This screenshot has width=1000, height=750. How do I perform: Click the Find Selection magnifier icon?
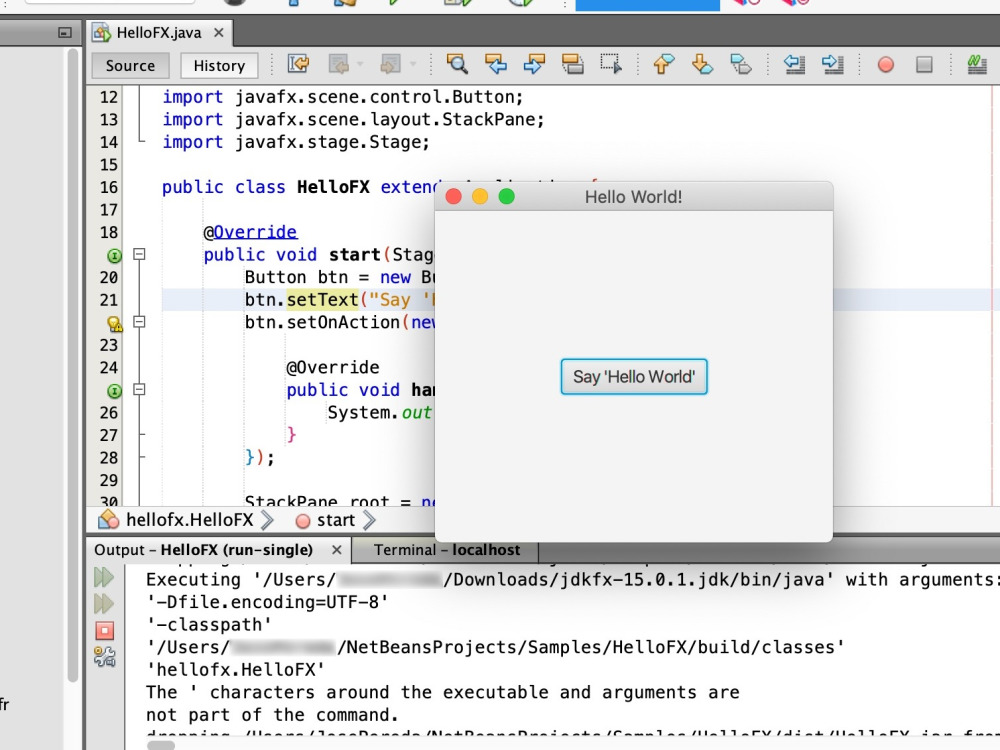(457, 64)
